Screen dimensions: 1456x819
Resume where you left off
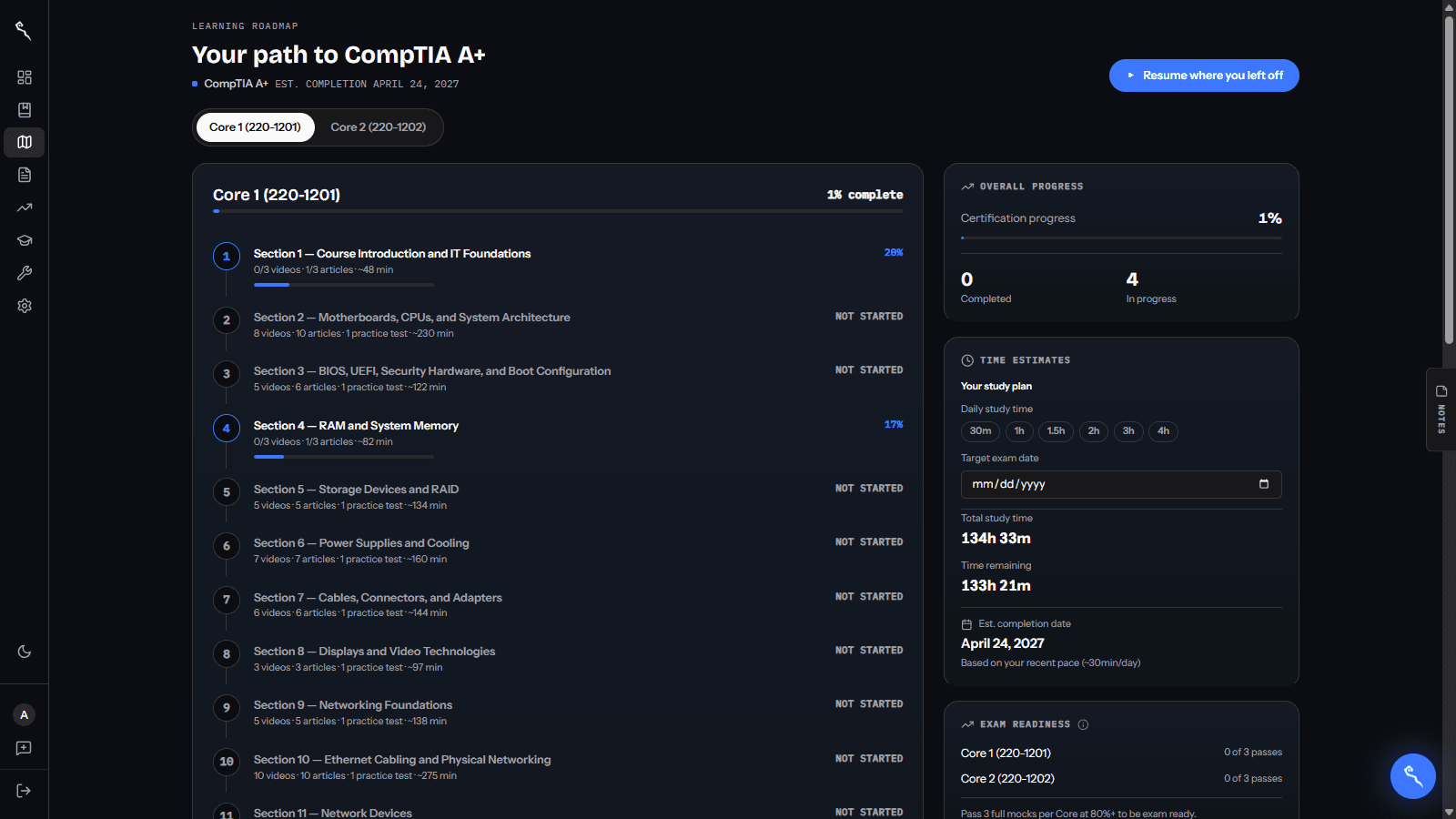click(x=1204, y=76)
